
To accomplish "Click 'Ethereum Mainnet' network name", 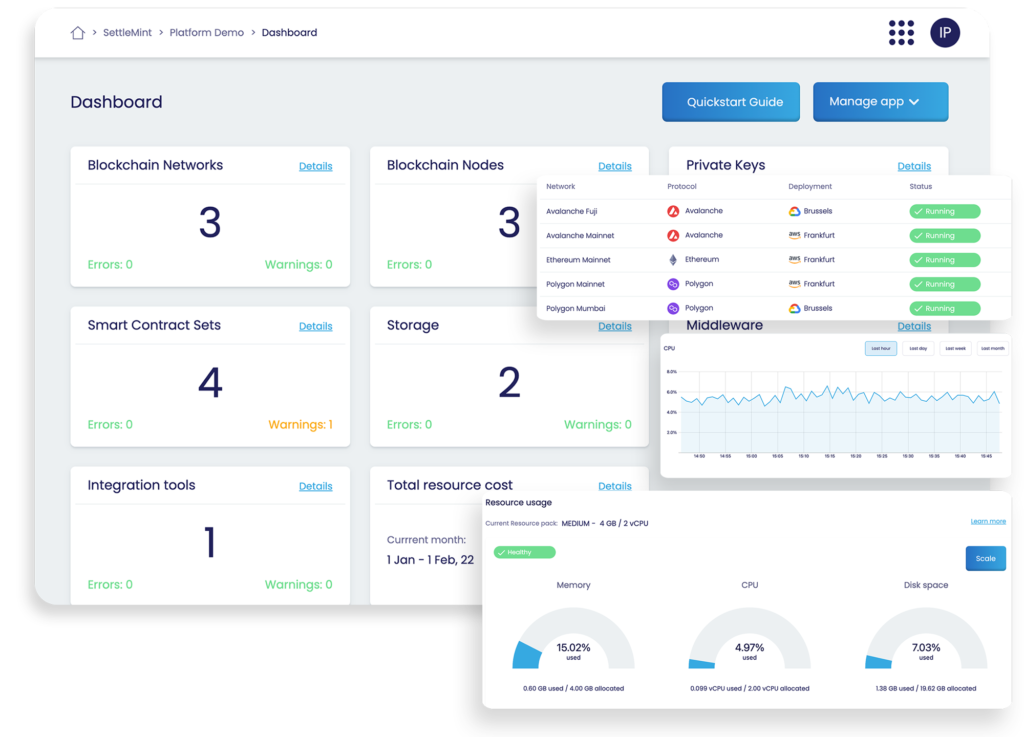I will pyautogui.click(x=578, y=260).
